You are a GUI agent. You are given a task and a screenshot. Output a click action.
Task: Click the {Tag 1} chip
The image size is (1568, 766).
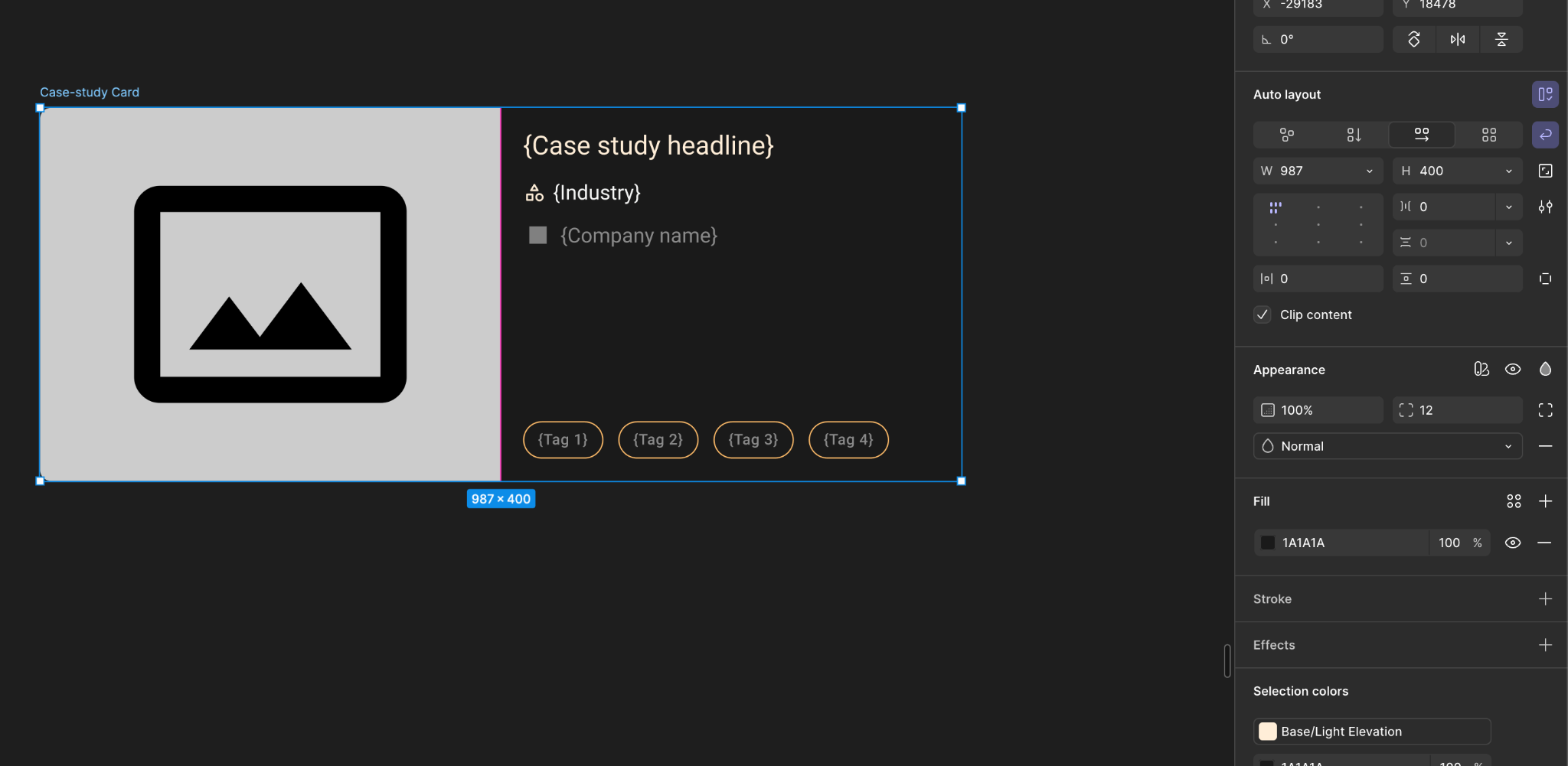[x=563, y=440]
